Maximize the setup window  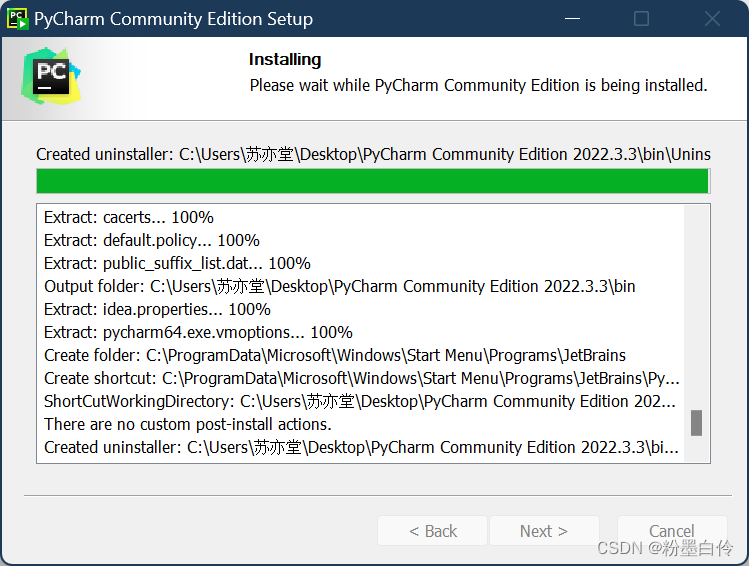(x=641, y=19)
